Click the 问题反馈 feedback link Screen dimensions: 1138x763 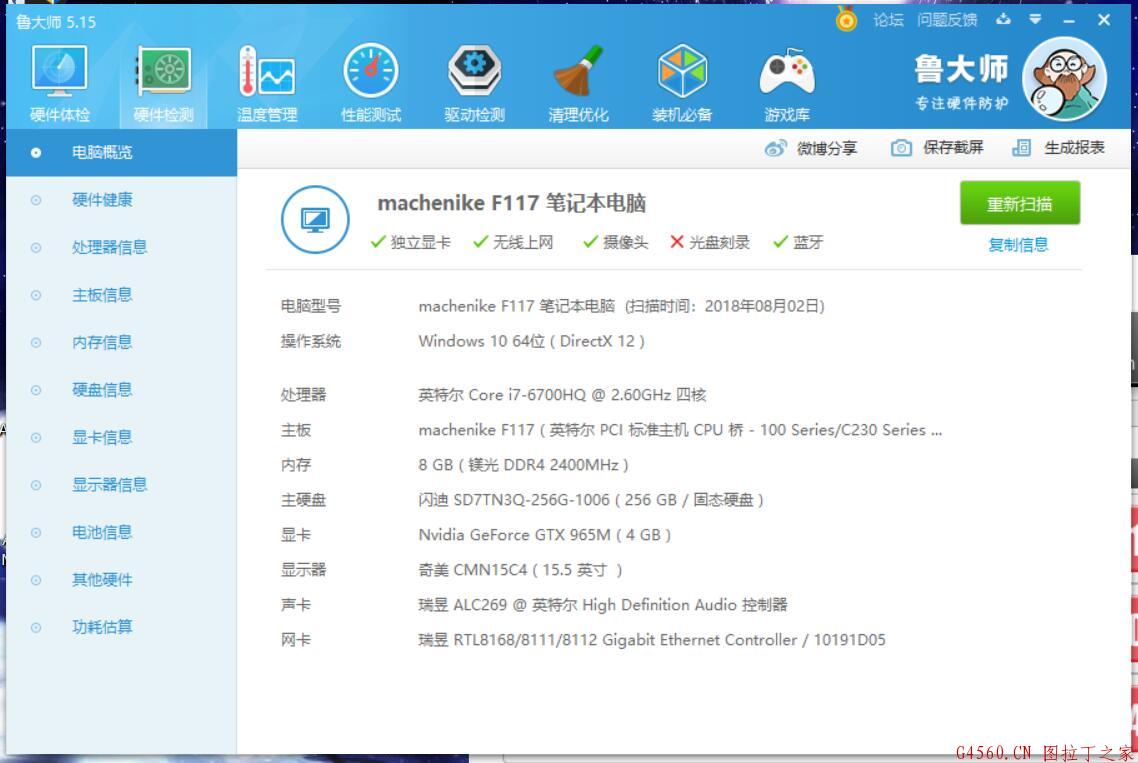[947, 20]
